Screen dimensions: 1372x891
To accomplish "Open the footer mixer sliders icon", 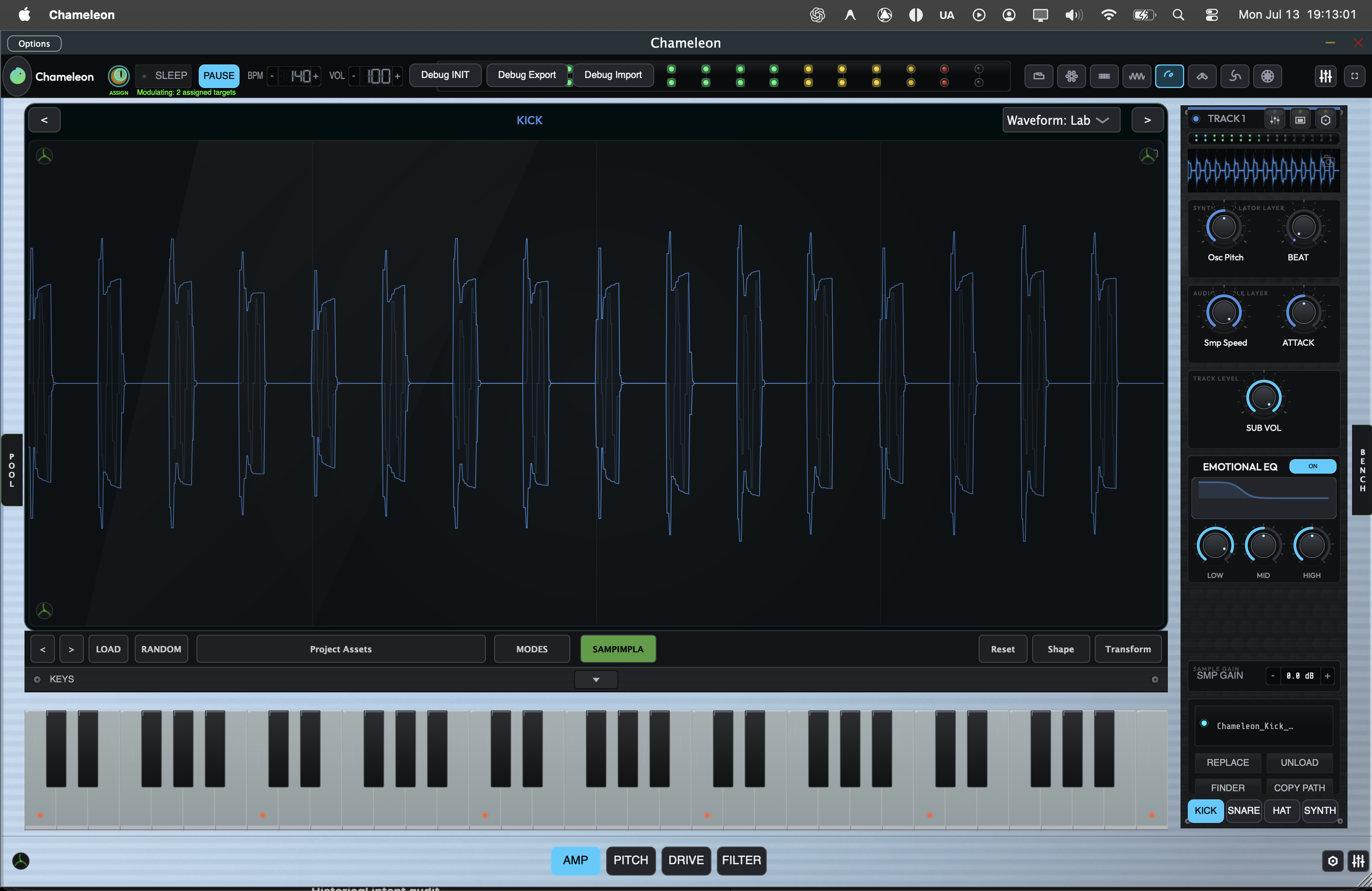I will (1359, 861).
